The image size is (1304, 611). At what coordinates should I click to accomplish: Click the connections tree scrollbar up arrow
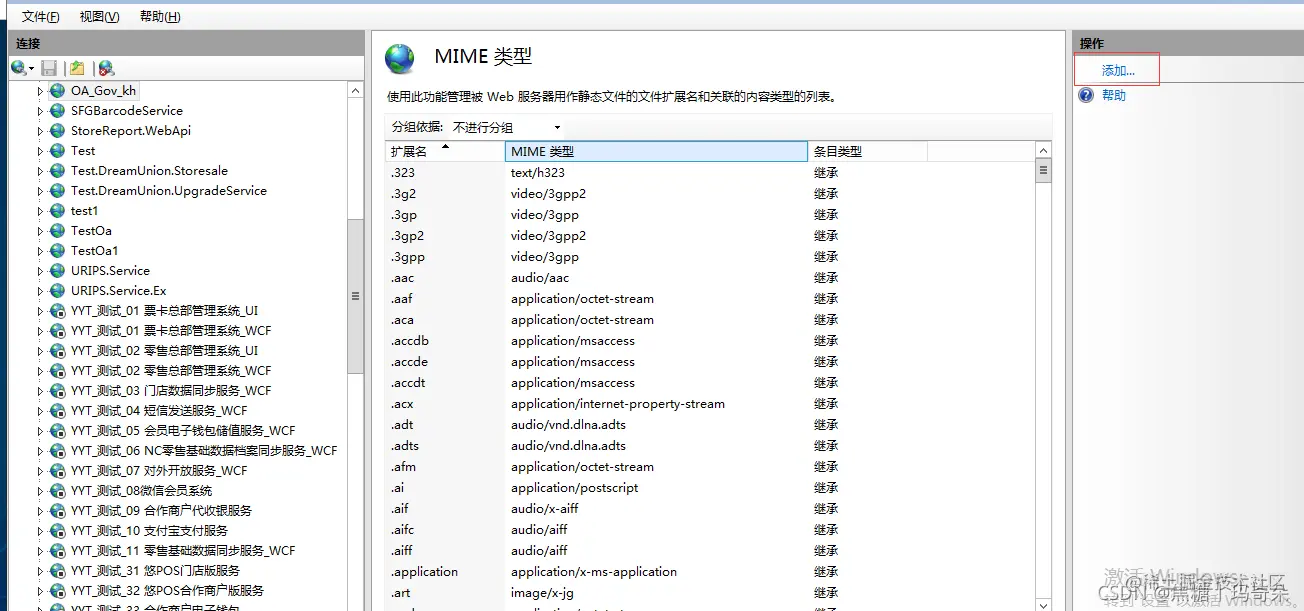click(355, 90)
